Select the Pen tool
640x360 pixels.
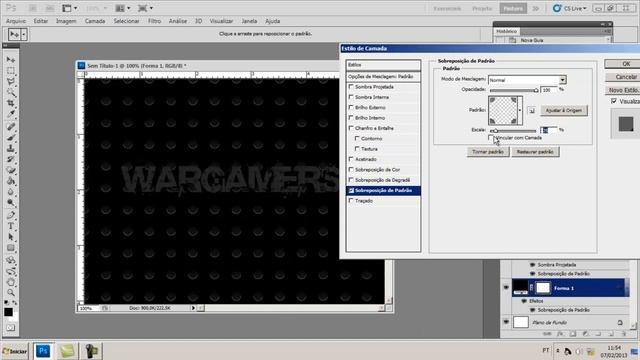[x=11, y=215]
